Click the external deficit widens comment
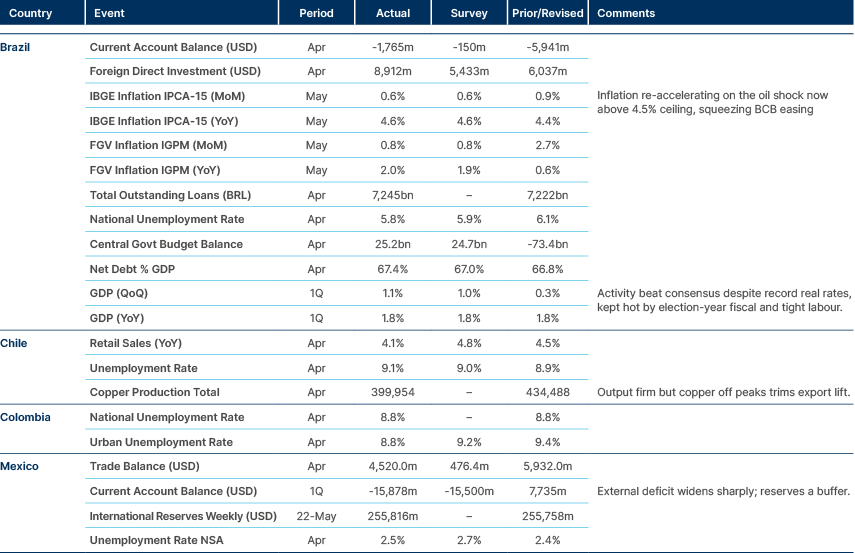This screenshot has width=855, height=553. [724, 491]
